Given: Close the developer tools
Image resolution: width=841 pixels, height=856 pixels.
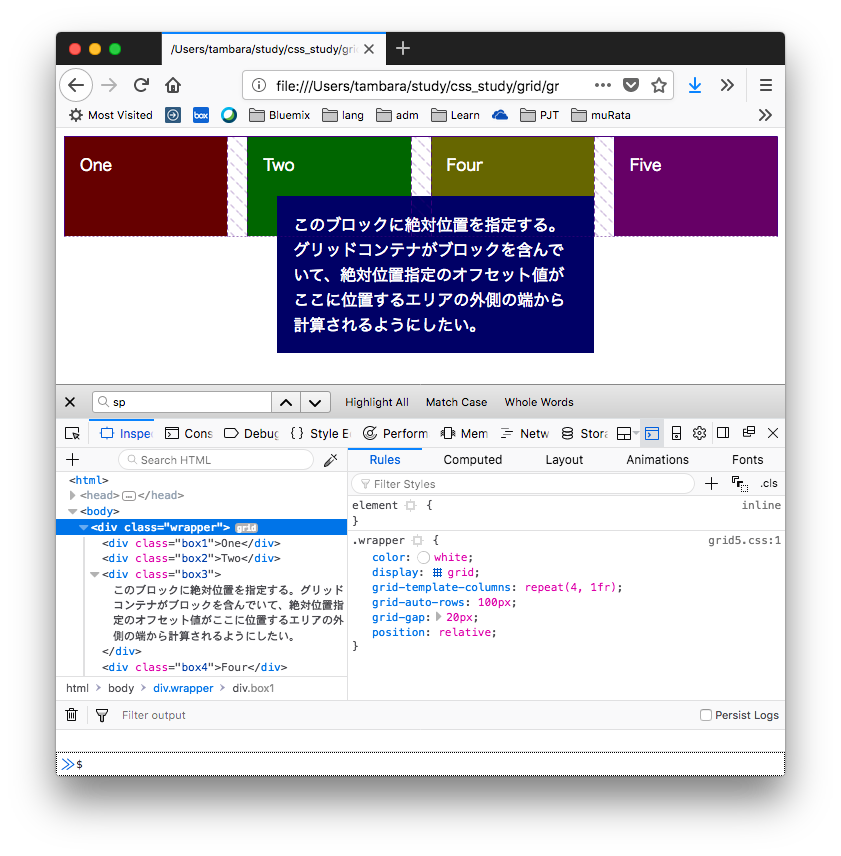Looking at the screenshot, I should coord(773,433).
